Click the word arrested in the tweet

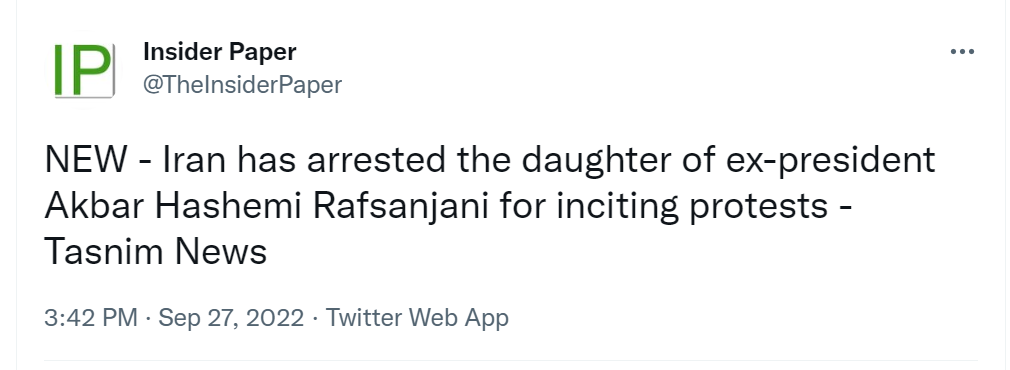pyautogui.click(x=376, y=160)
